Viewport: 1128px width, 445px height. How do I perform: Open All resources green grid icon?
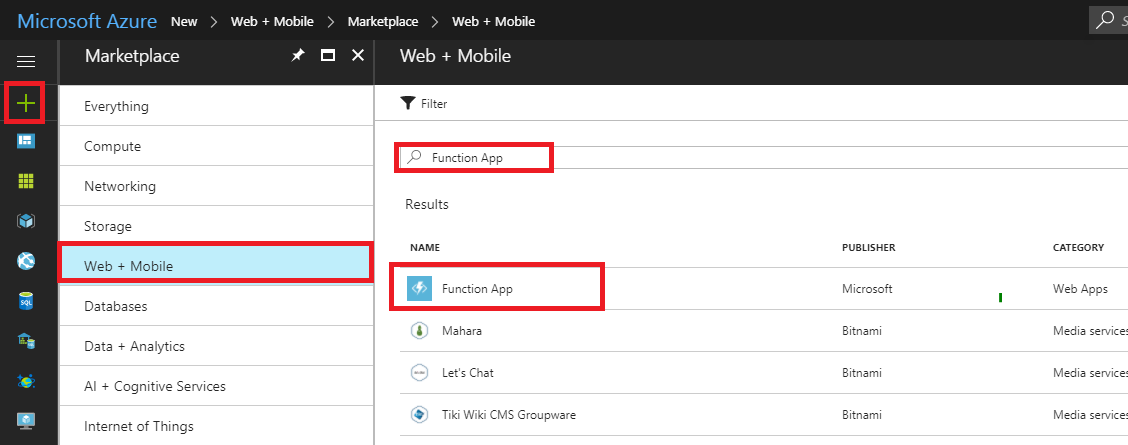[27, 181]
